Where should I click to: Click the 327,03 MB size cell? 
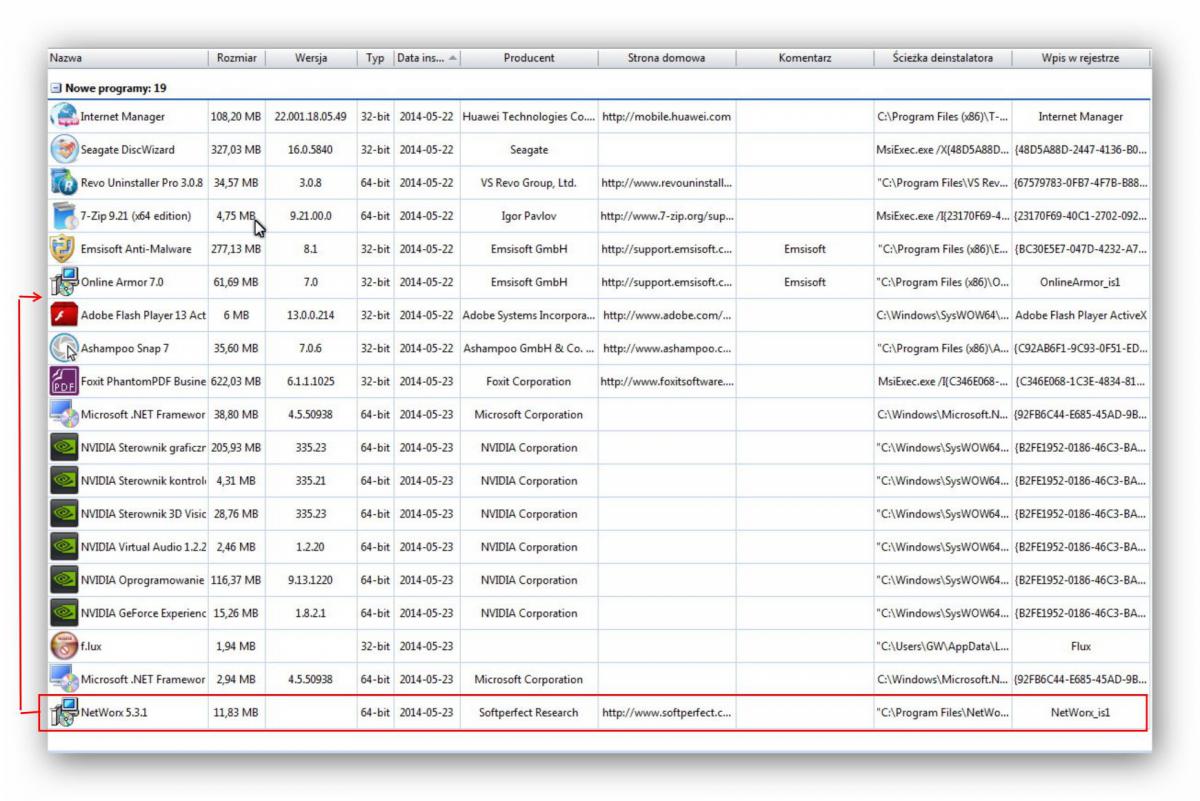(236, 150)
